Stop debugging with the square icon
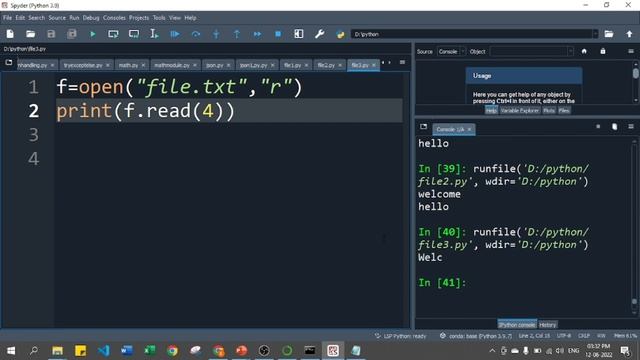This screenshot has width=640, height=360. coord(278,34)
